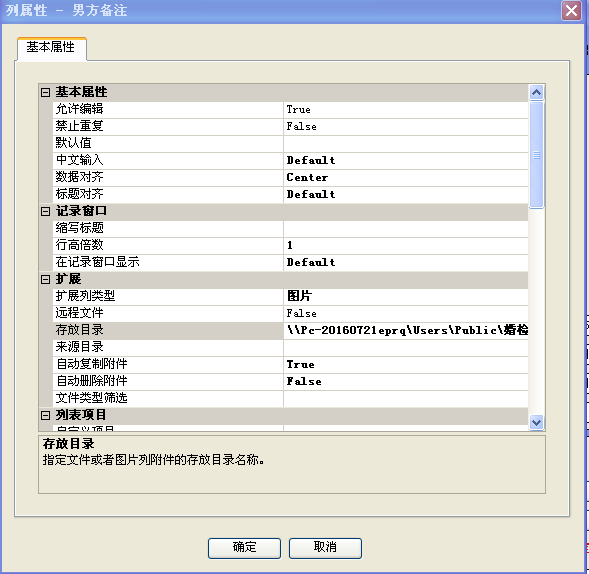This screenshot has height=574, width=589.
Task: Edit the 存放目录 path value
Action: (406, 331)
